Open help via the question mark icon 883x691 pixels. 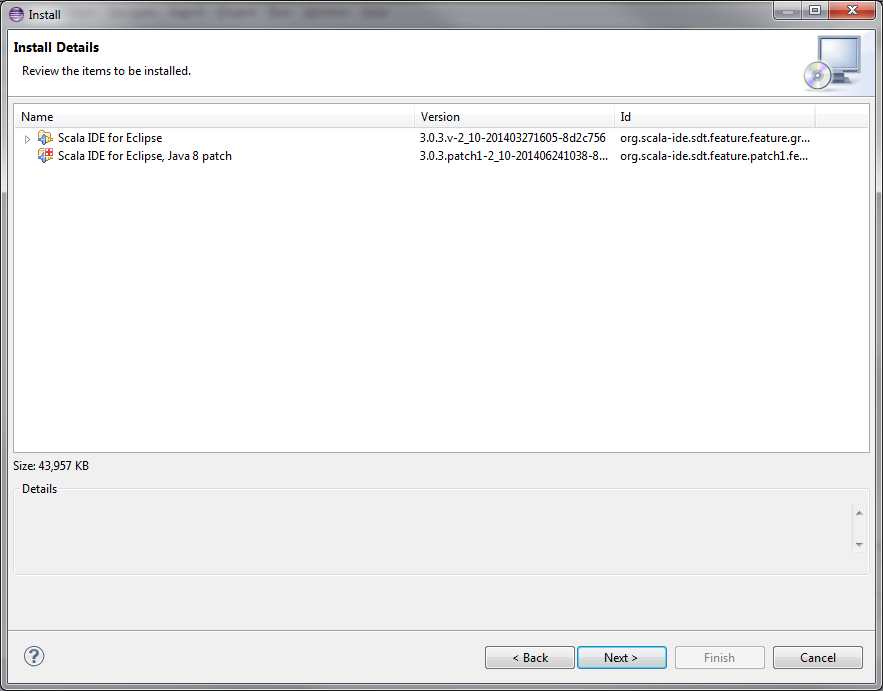[34, 656]
